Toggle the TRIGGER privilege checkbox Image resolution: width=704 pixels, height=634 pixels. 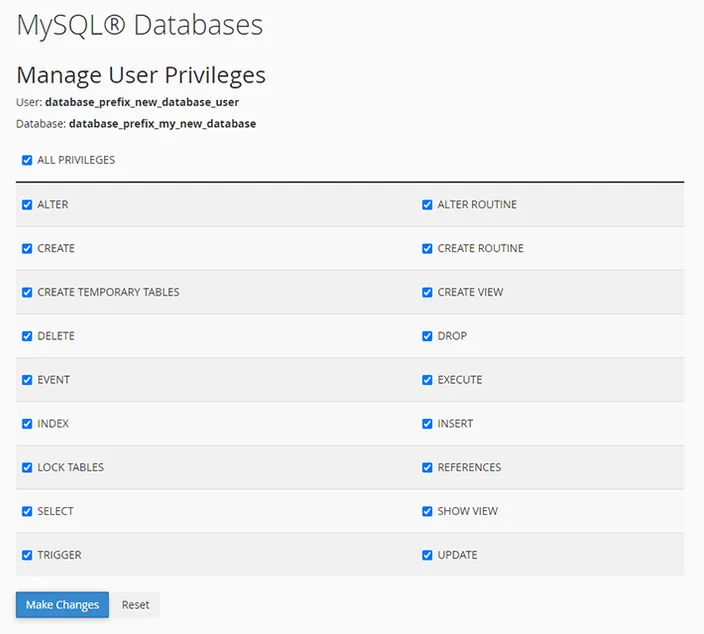pyautogui.click(x=27, y=555)
